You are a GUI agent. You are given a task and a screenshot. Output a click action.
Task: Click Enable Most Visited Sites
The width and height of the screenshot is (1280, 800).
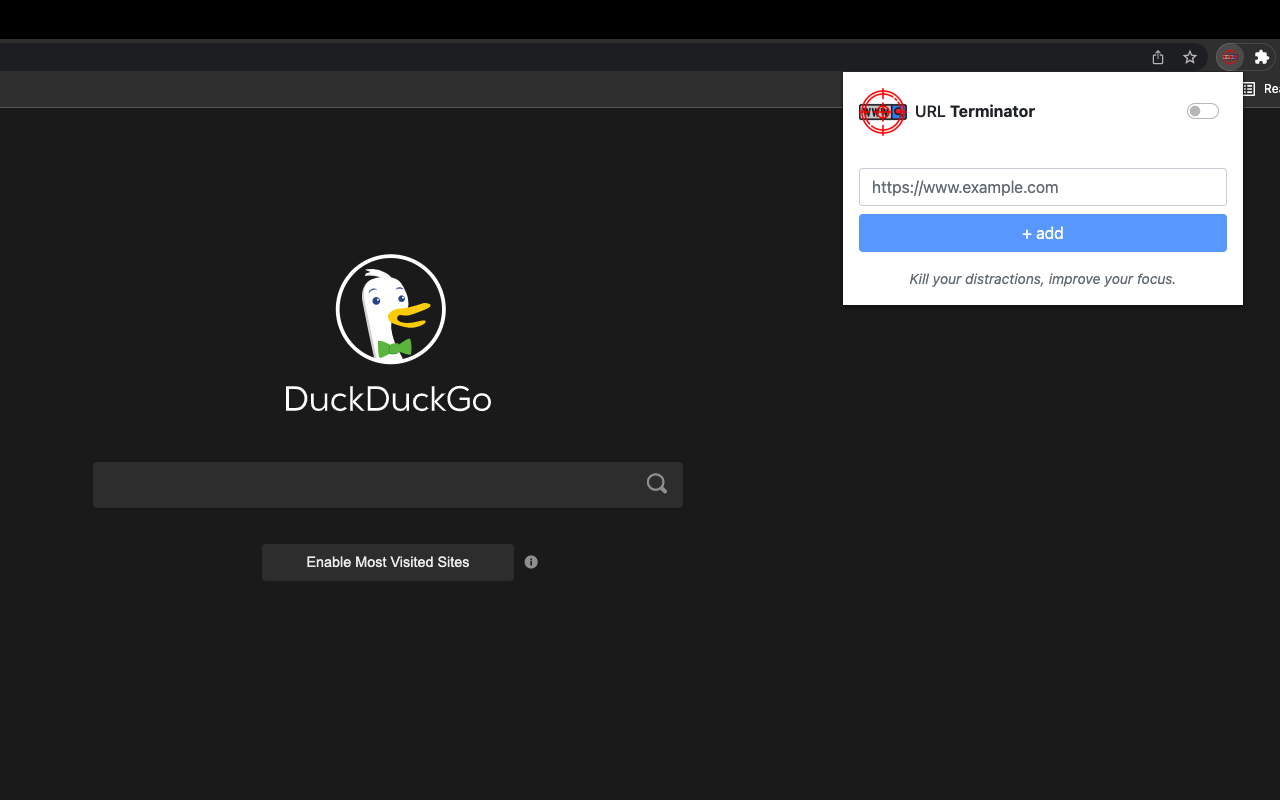pos(387,562)
